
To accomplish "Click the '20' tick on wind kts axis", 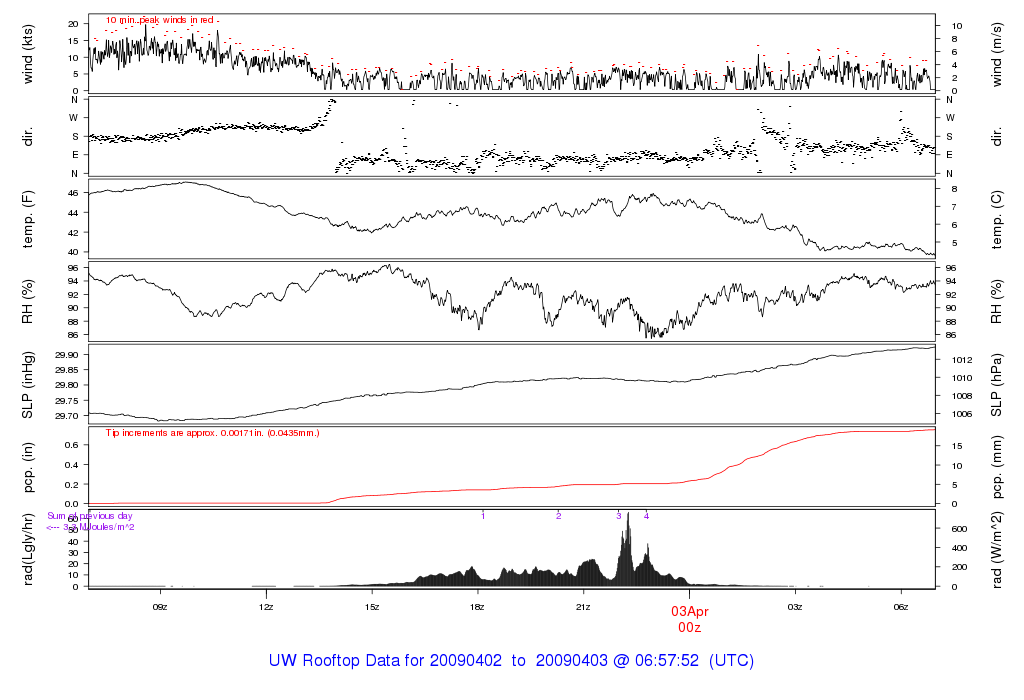I will click(73, 24).
